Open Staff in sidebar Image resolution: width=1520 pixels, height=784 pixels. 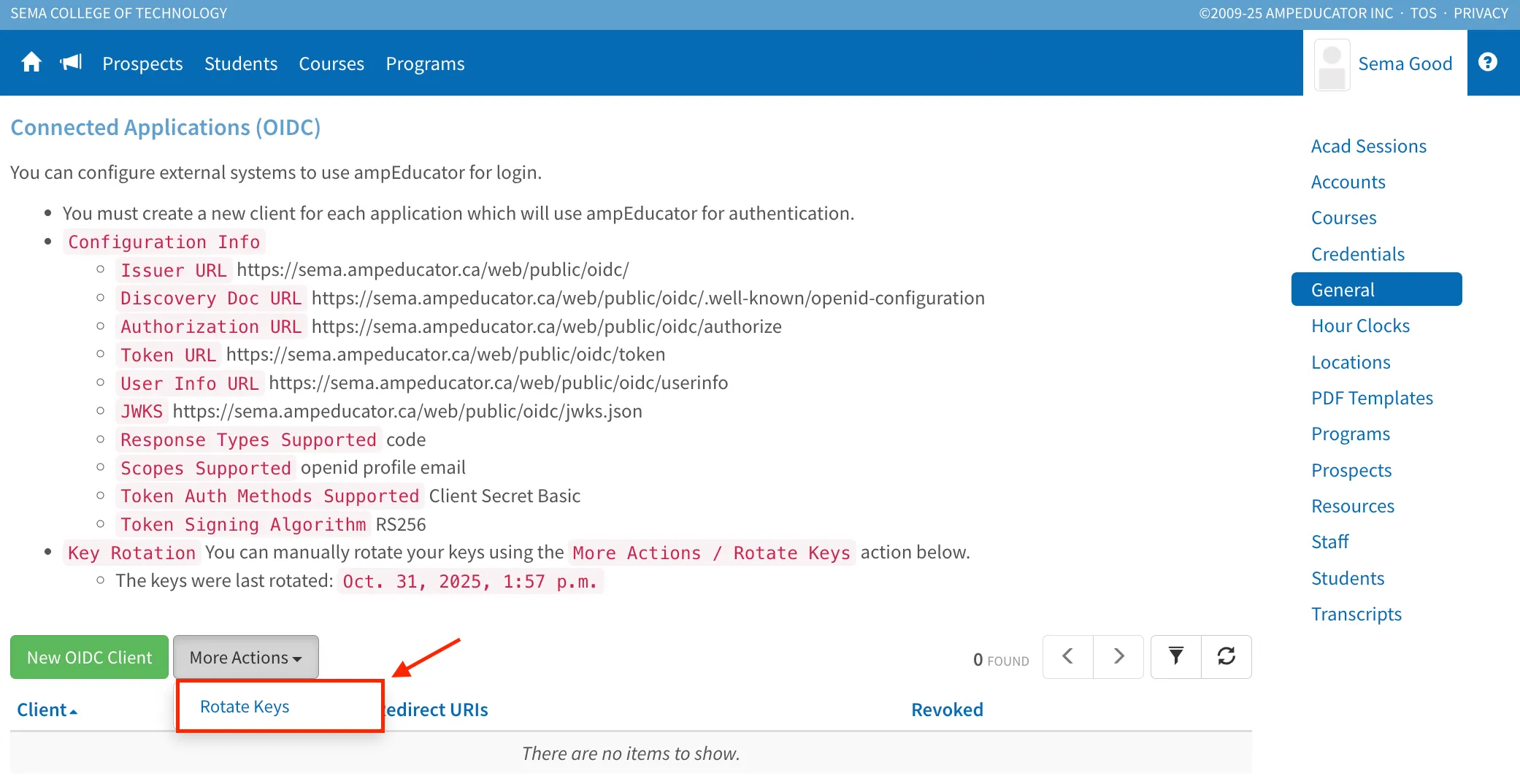(1329, 542)
